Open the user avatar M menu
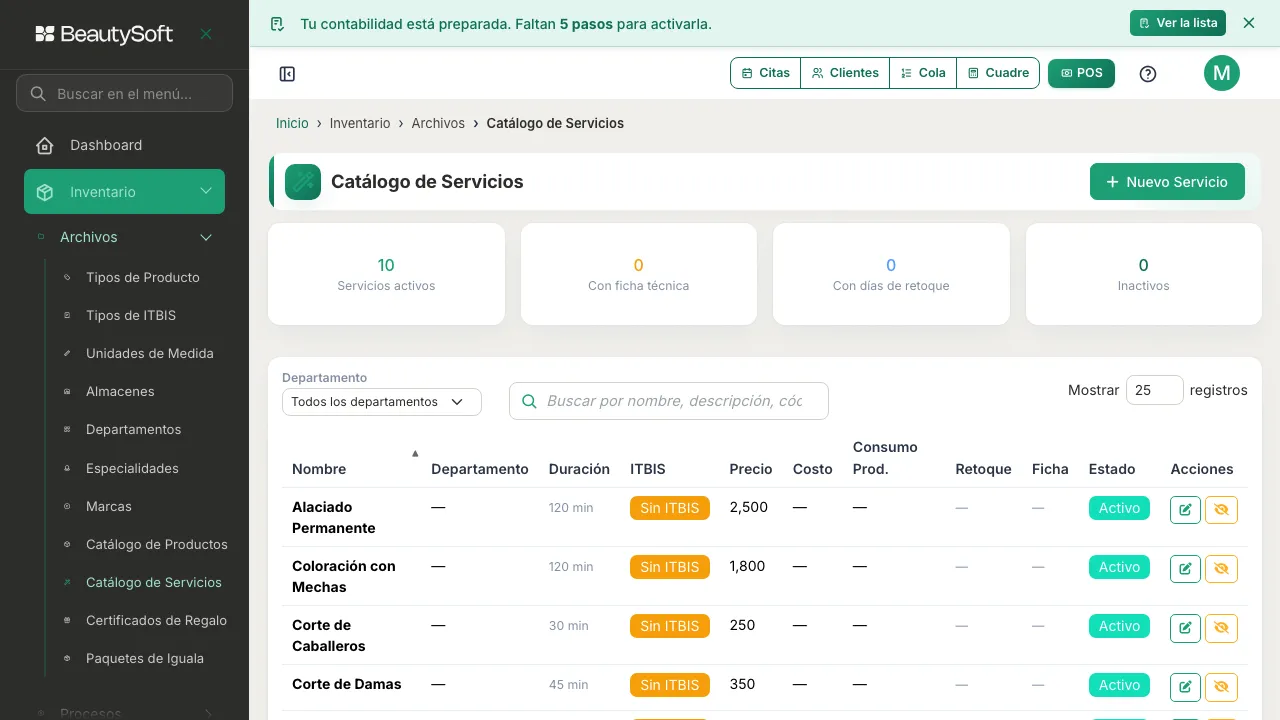The image size is (1280, 720). pos(1221,73)
